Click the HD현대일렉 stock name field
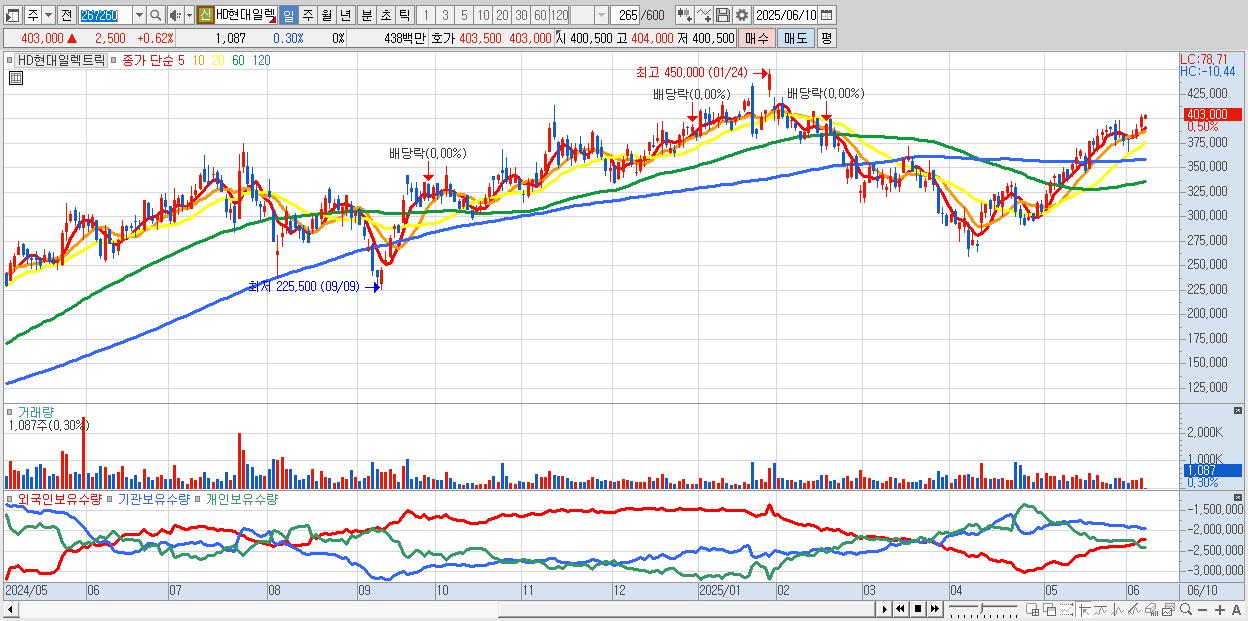Viewport: 1248px width, 621px height. tap(246, 15)
